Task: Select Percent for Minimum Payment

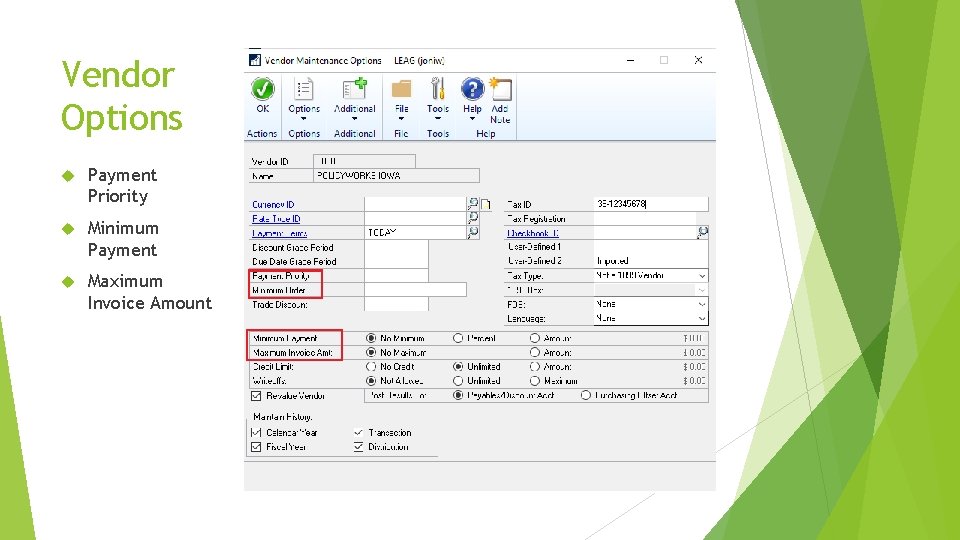Action: click(x=458, y=338)
